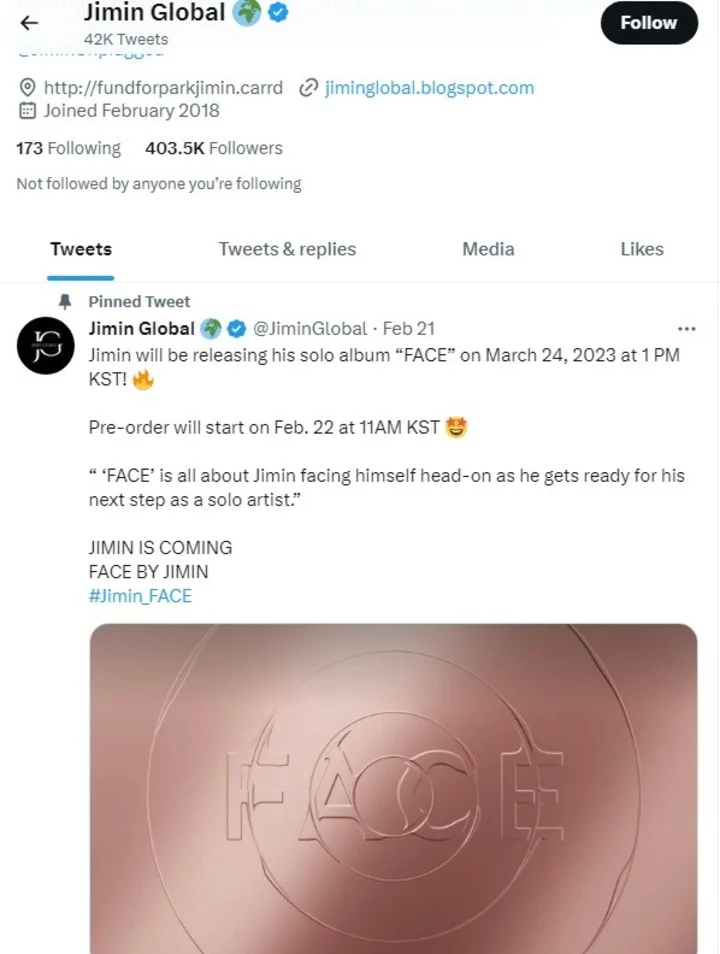Open jiminglobal.blogspot.com link
Screen dimensions: 720x954
click(x=429, y=88)
